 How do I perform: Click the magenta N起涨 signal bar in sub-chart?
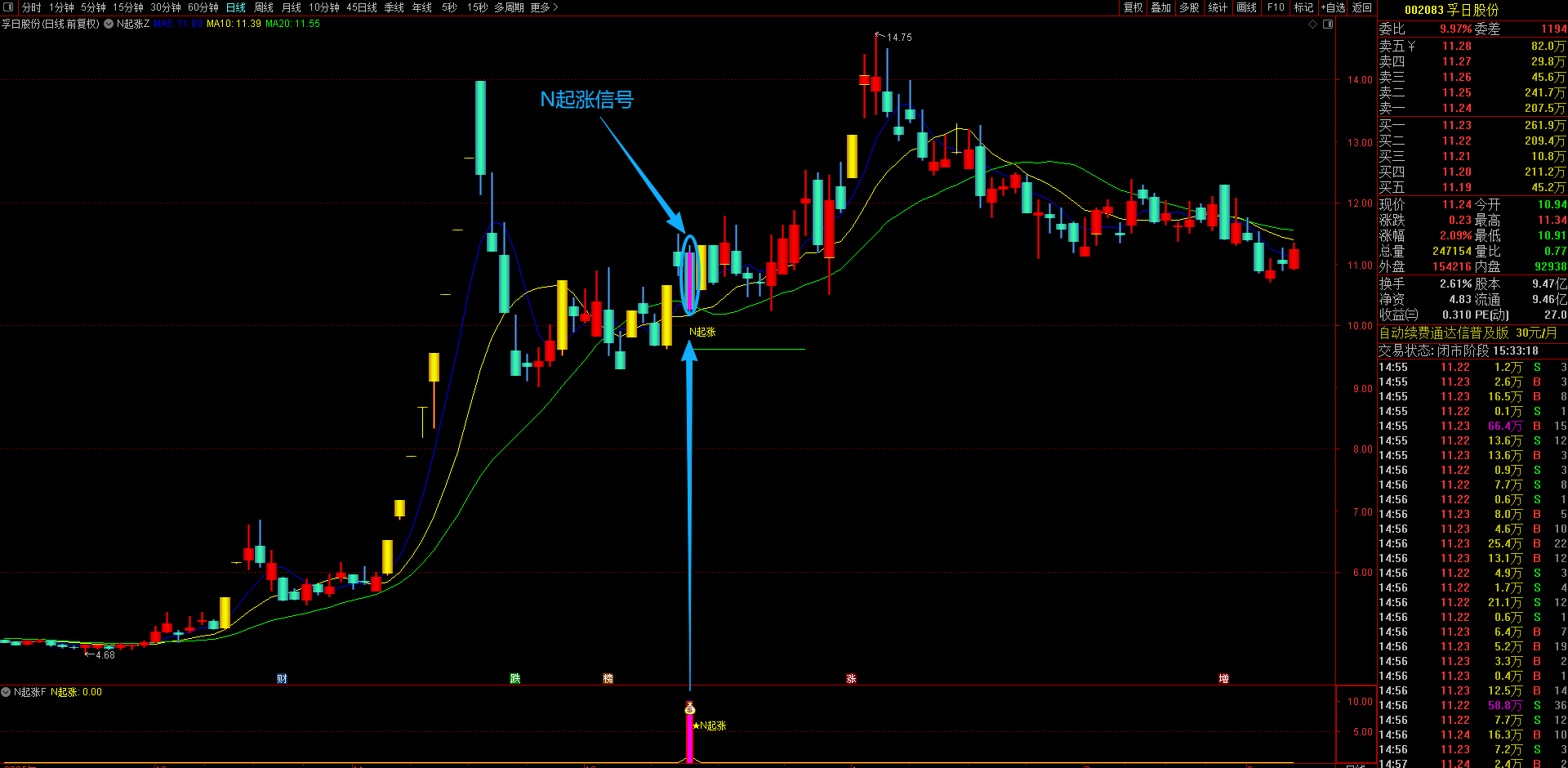pos(689,739)
